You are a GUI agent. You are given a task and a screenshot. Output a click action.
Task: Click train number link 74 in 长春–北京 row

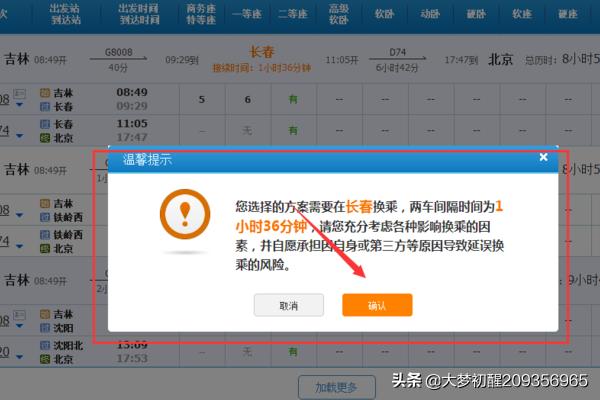(4, 131)
